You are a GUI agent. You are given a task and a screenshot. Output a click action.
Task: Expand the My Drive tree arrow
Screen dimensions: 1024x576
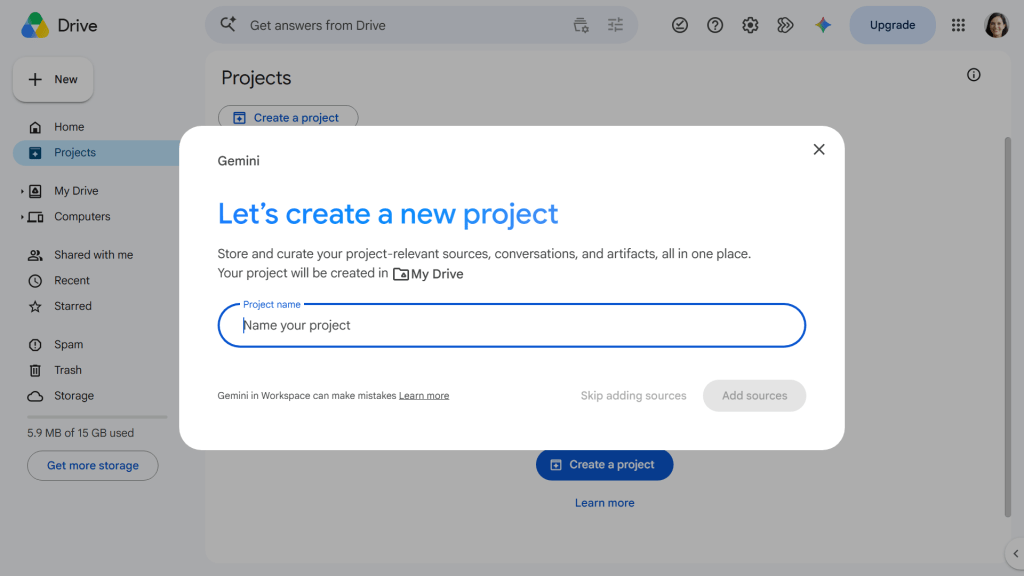click(22, 191)
